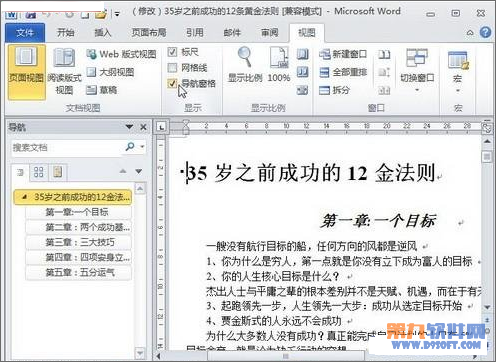Click the tab selector box beside the ruler
Image resolution: width=496 pixels, height=362 pixels.
(x=161, y=127)
